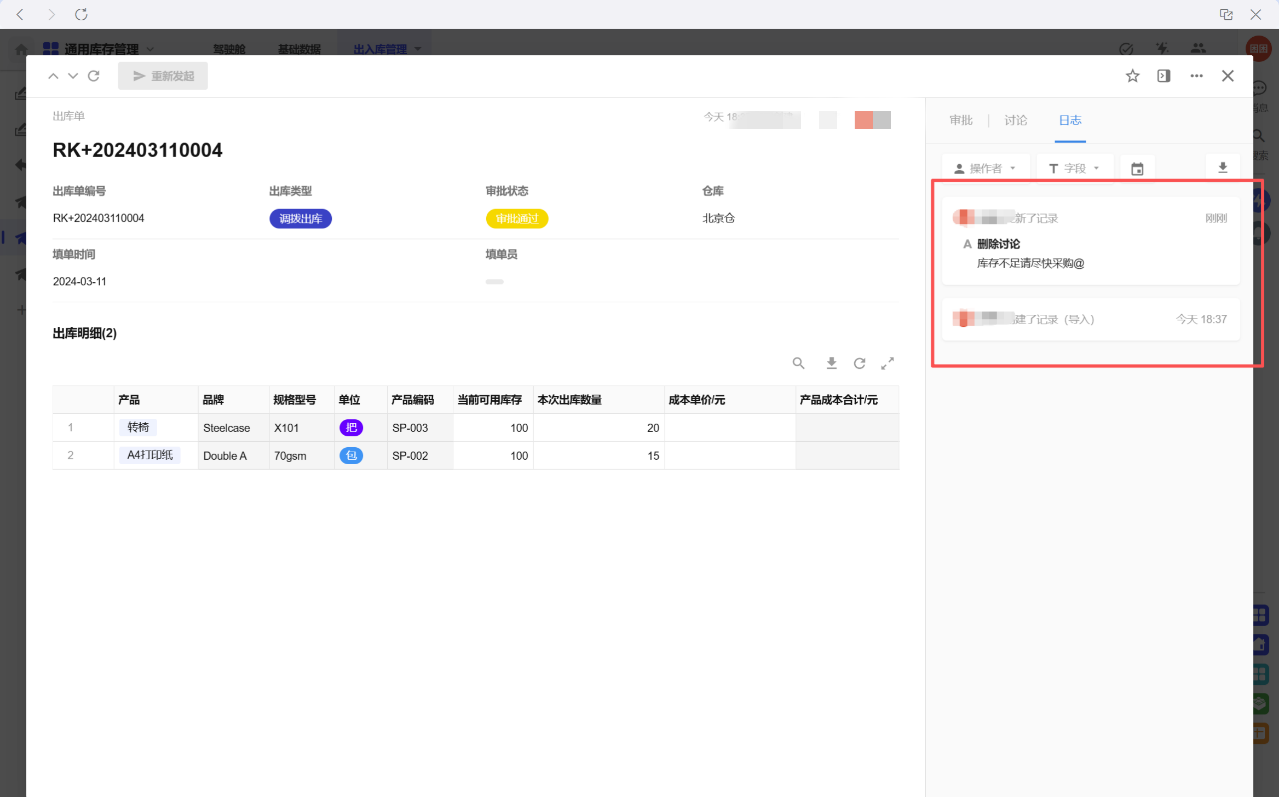Open the log date filter calendar

pos(1137,169)
